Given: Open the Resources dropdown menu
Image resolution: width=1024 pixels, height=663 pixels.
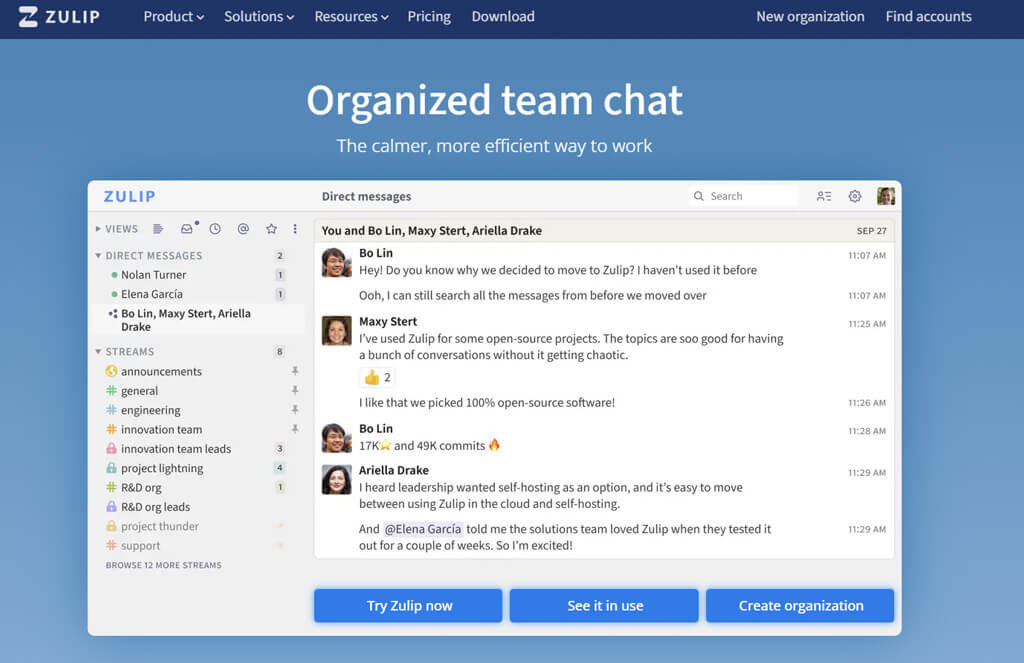Looking at the screenshot, I should tap(351, 16).
